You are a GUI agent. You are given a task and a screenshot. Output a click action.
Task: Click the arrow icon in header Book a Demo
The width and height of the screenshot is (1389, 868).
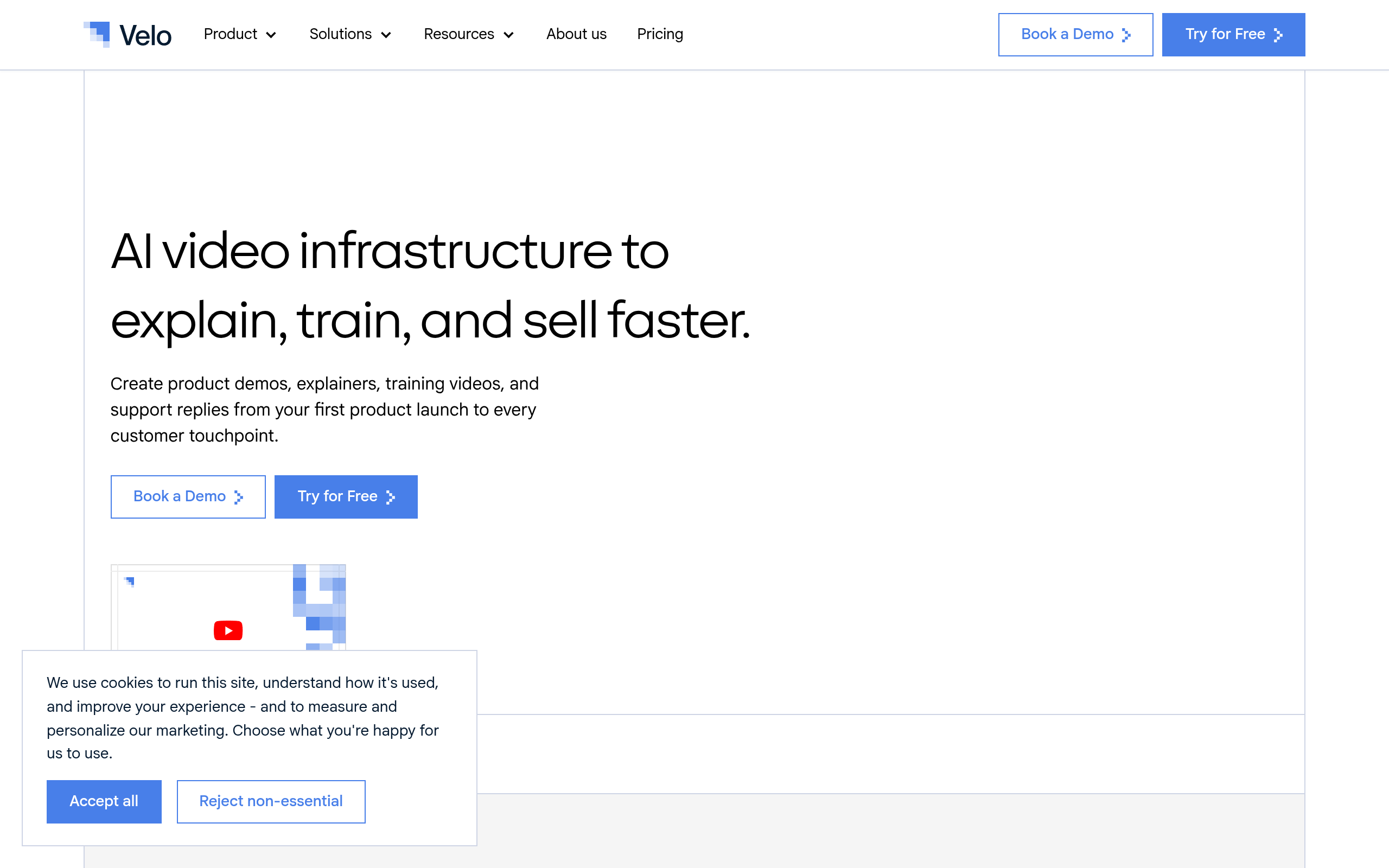1126,35
